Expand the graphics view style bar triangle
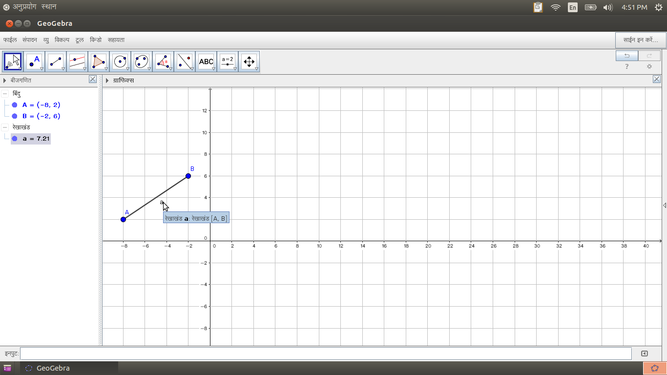 point(107,80)
